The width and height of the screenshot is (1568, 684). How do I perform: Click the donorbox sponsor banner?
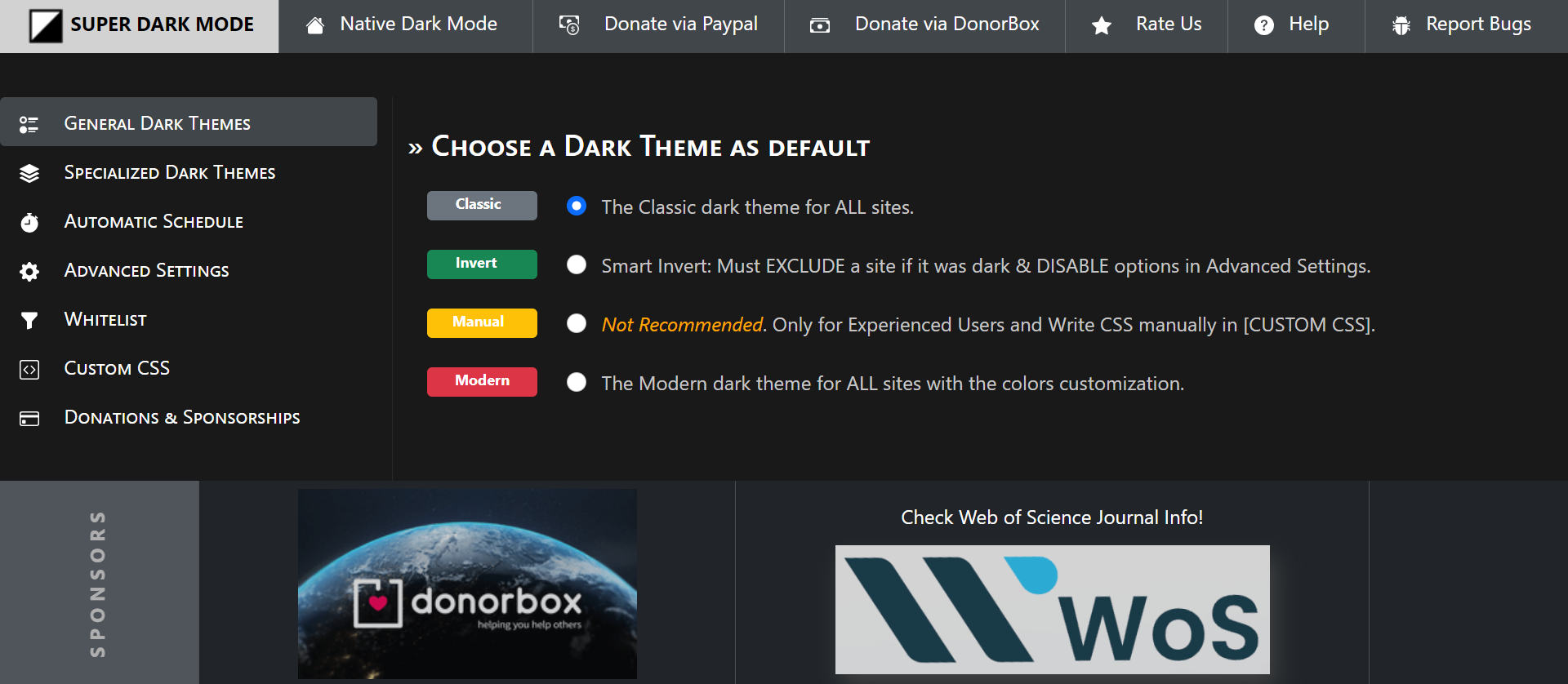(467, 584)
